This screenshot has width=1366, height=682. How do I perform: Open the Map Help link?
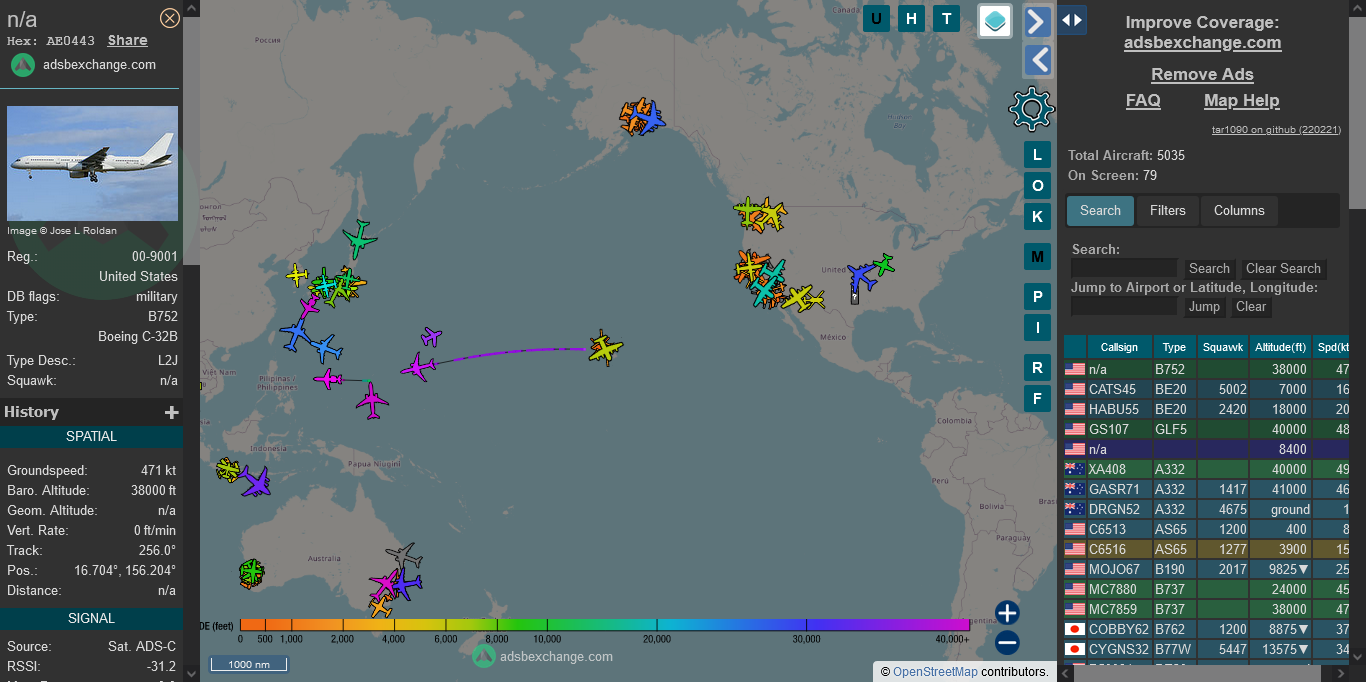click(1241, 100)
